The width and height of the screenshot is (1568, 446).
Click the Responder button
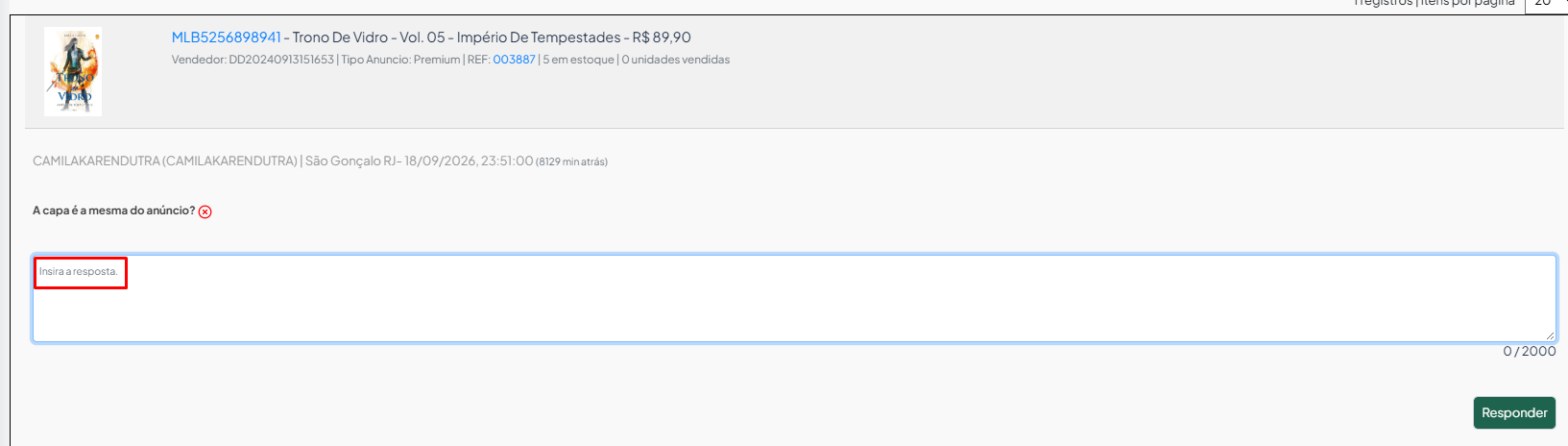(1514, 412)
